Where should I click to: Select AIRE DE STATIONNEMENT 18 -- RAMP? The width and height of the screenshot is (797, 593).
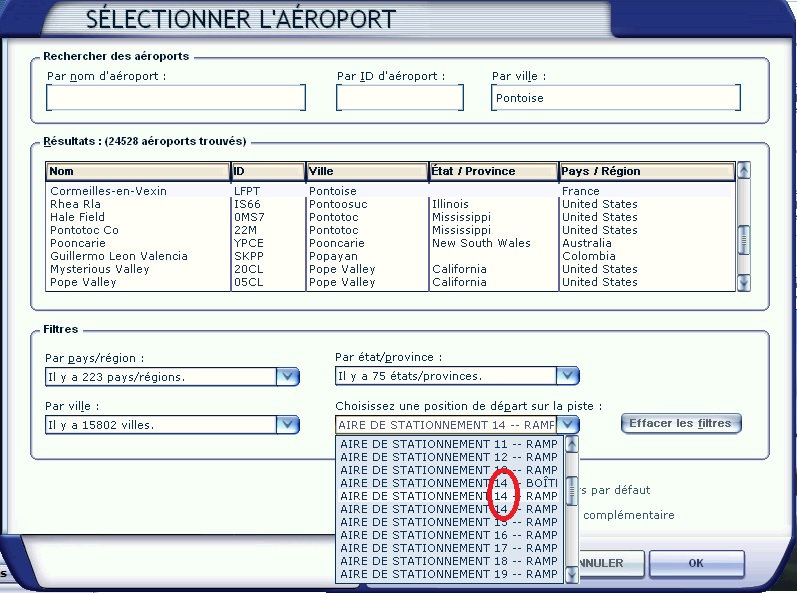(x=449, y=561)
